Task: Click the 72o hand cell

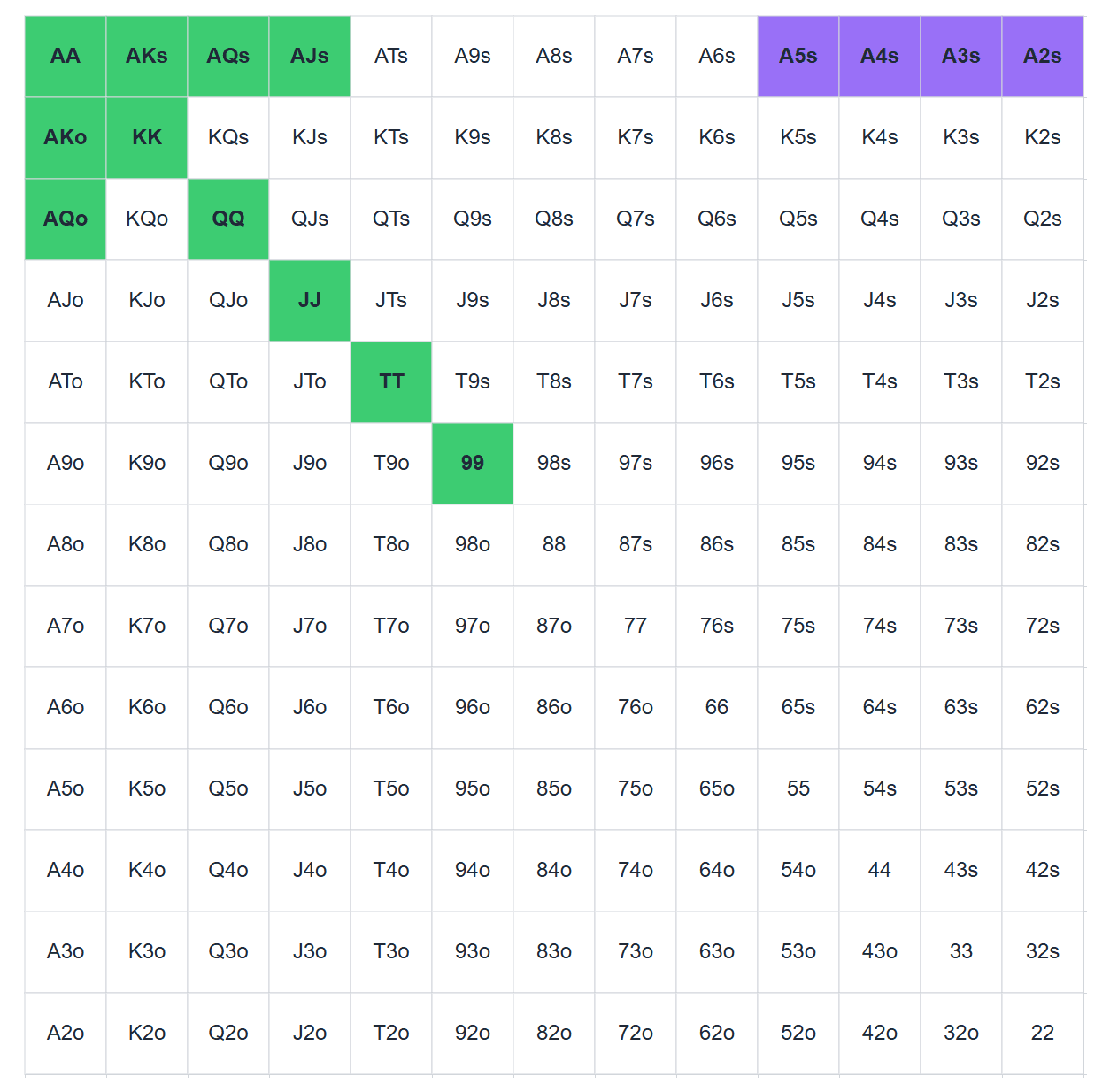Action: (636, 1033)
